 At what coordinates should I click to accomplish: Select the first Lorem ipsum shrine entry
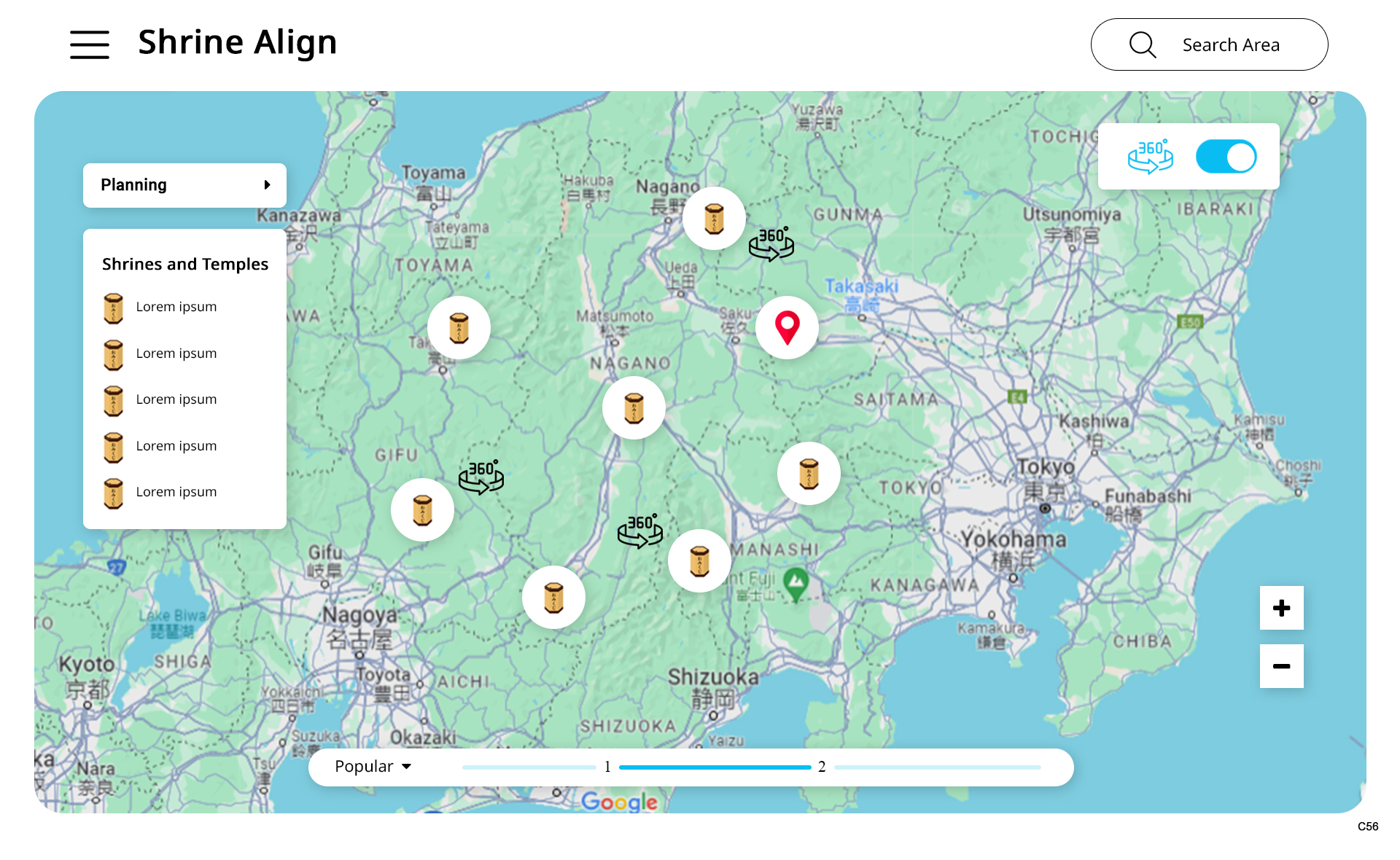point(176,307)
